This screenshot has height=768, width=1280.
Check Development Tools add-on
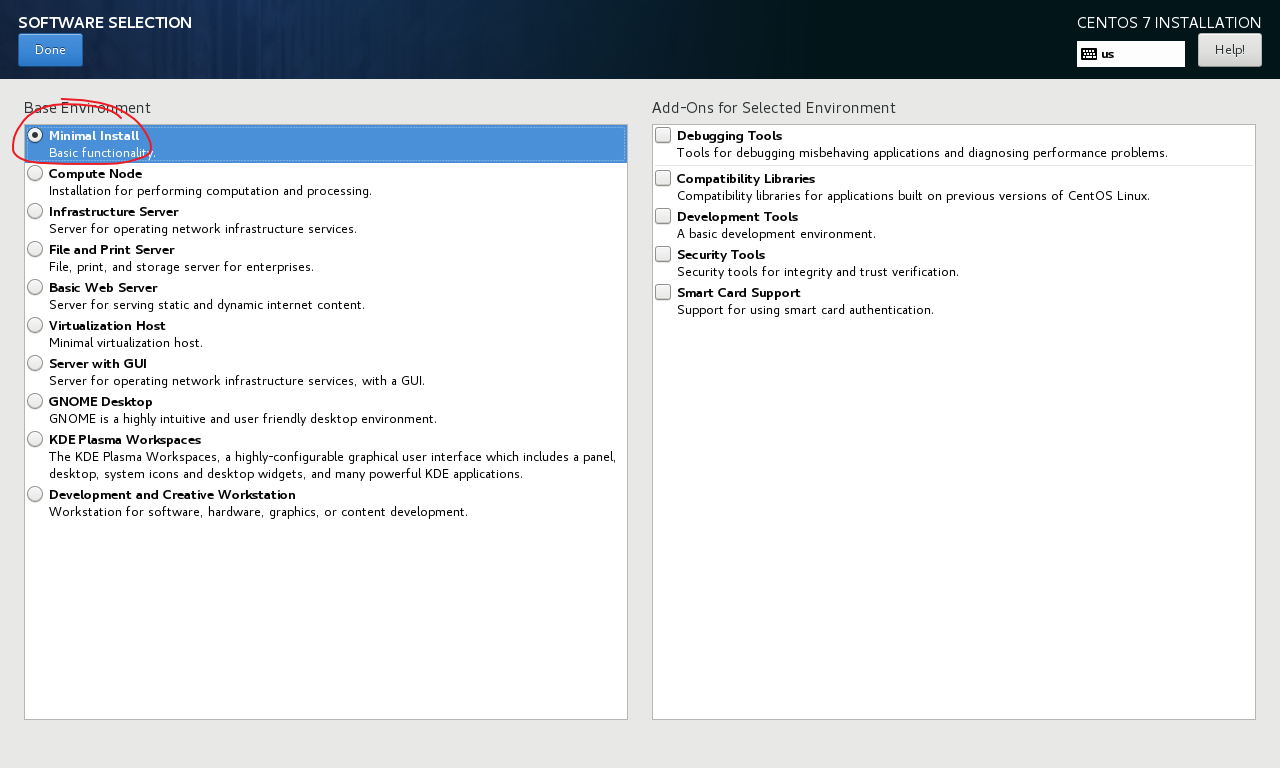click(x=663, y=216)
